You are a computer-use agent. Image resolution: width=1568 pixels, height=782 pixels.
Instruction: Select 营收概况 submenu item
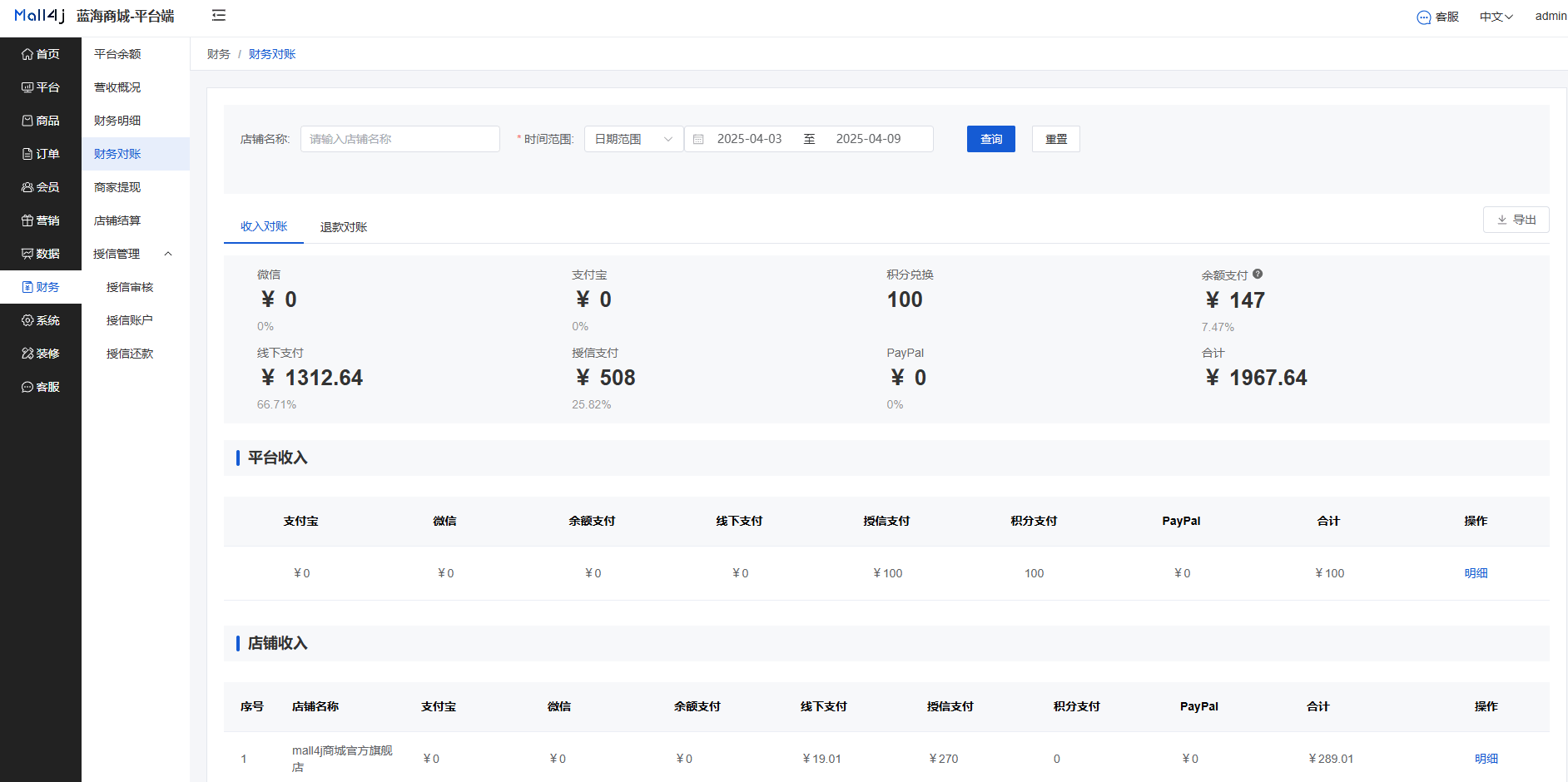pos(136,87)
